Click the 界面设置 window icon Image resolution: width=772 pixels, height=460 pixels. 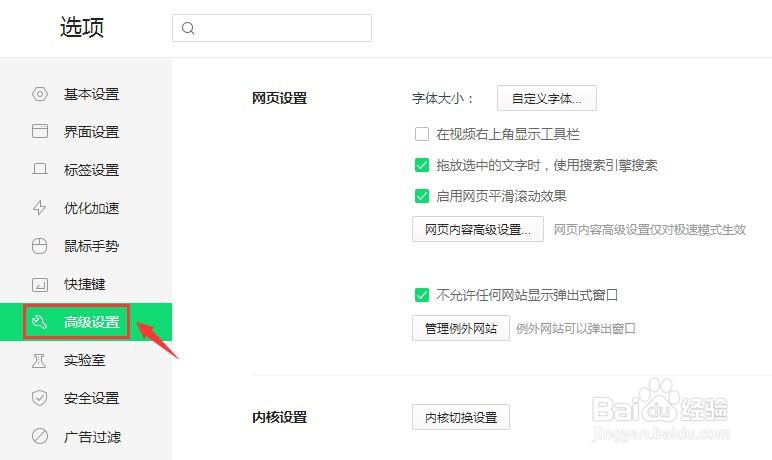(40, 131)
